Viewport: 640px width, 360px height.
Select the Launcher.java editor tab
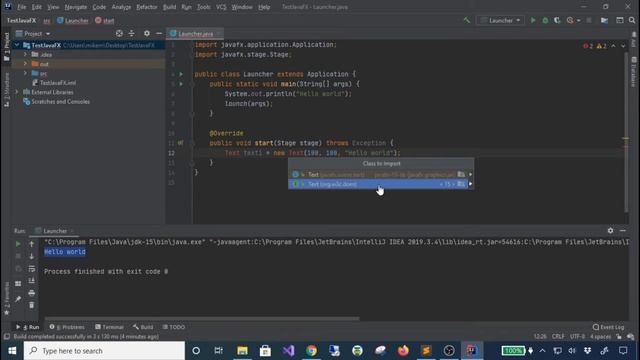tap(196, 33)
